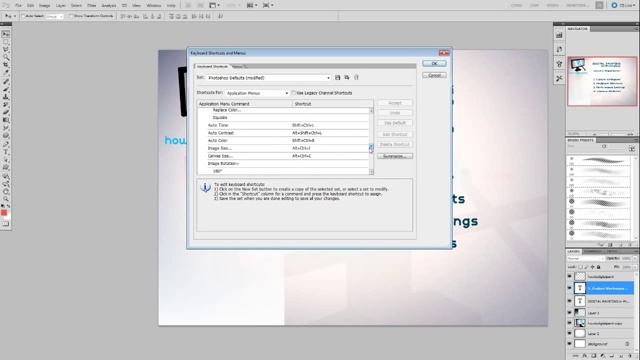Select the Auto Contrast command row

coord(283,133)
